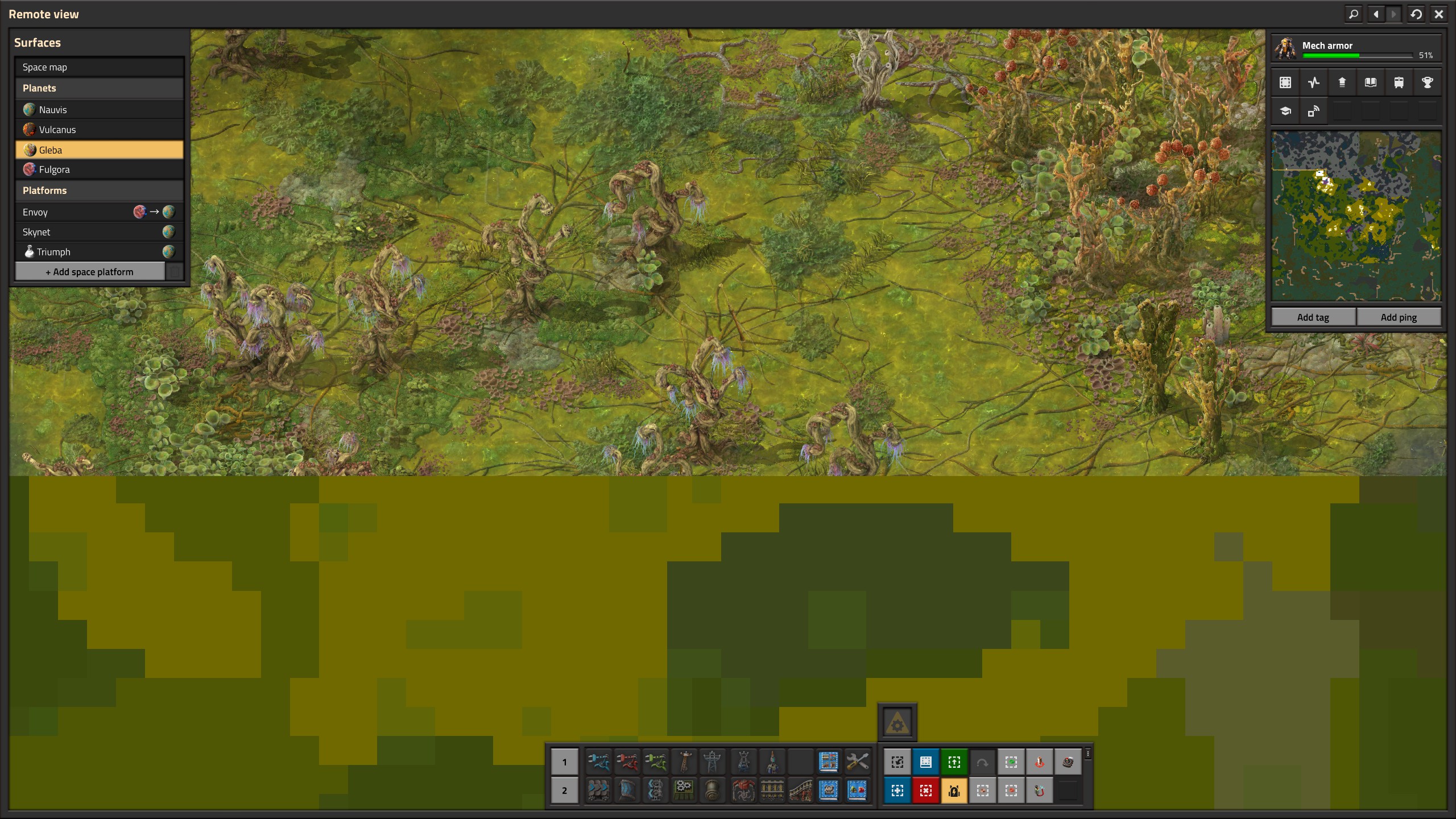Image resolution: width=1456 pixels, height=819 pixels.
Task: Select the pipe quickbar slot
Action: coord(713,790)
